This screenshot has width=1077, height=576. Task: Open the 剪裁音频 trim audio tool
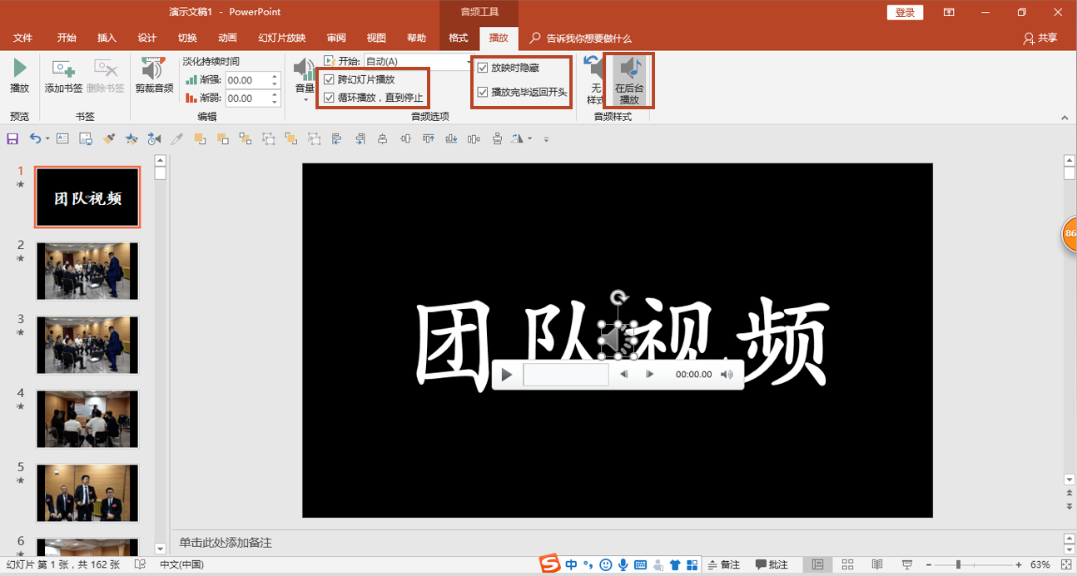click(153, 74)
